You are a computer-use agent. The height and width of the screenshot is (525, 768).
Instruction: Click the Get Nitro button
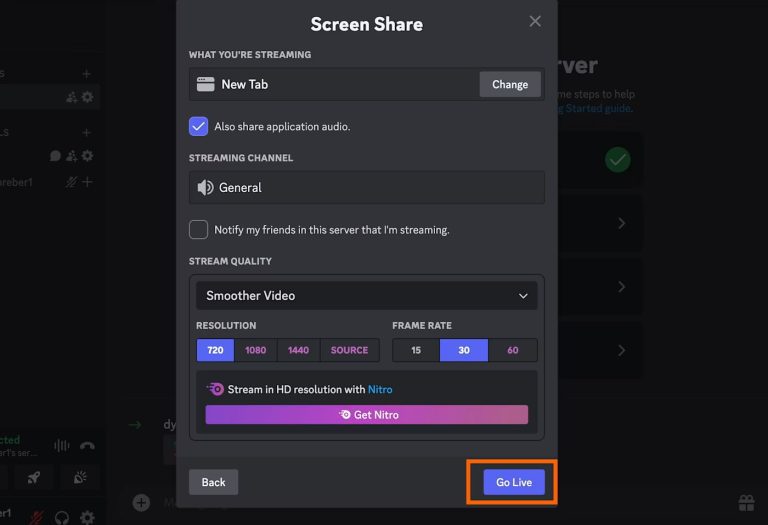(x=366, y=414)
